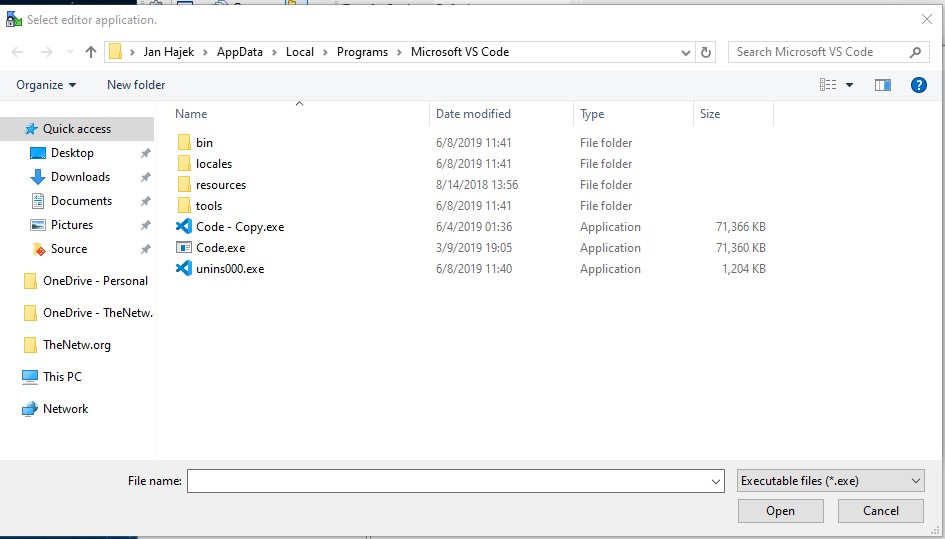The width and height of the screenshot is (945, 539).
Task: Expand the address bar path dropdown
Action: click(685, 52)
